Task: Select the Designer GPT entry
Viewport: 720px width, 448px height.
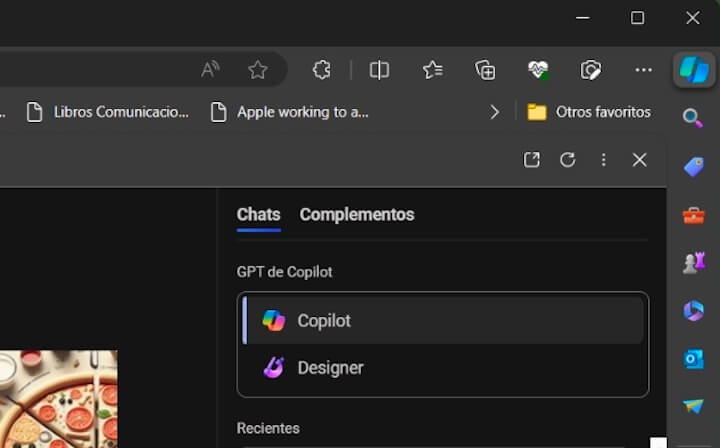Action: [x=443, y=368]
